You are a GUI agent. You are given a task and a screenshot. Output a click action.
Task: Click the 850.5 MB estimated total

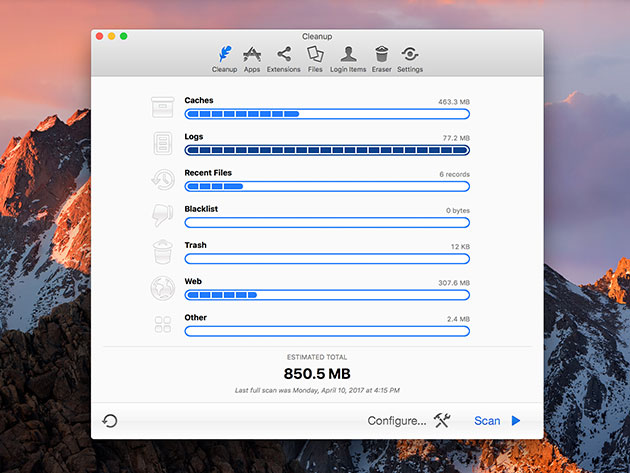317,374
